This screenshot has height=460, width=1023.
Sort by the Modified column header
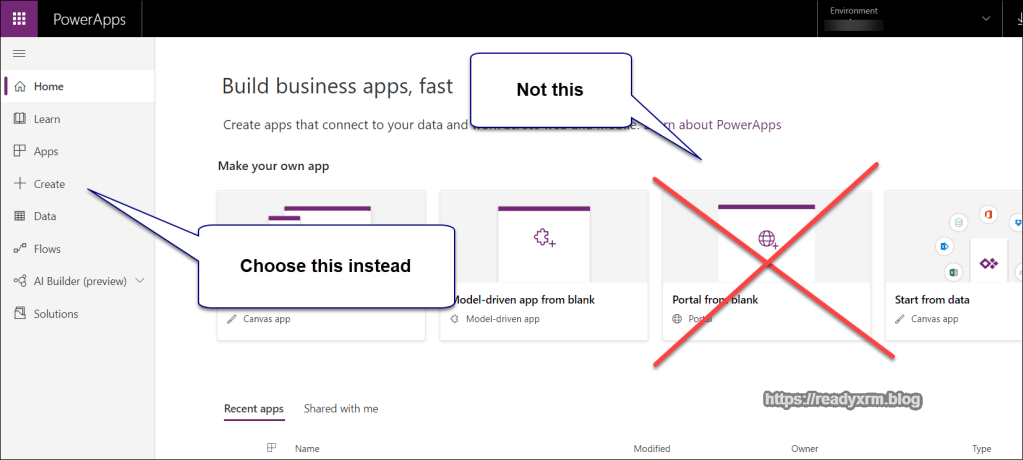[651, 449]
